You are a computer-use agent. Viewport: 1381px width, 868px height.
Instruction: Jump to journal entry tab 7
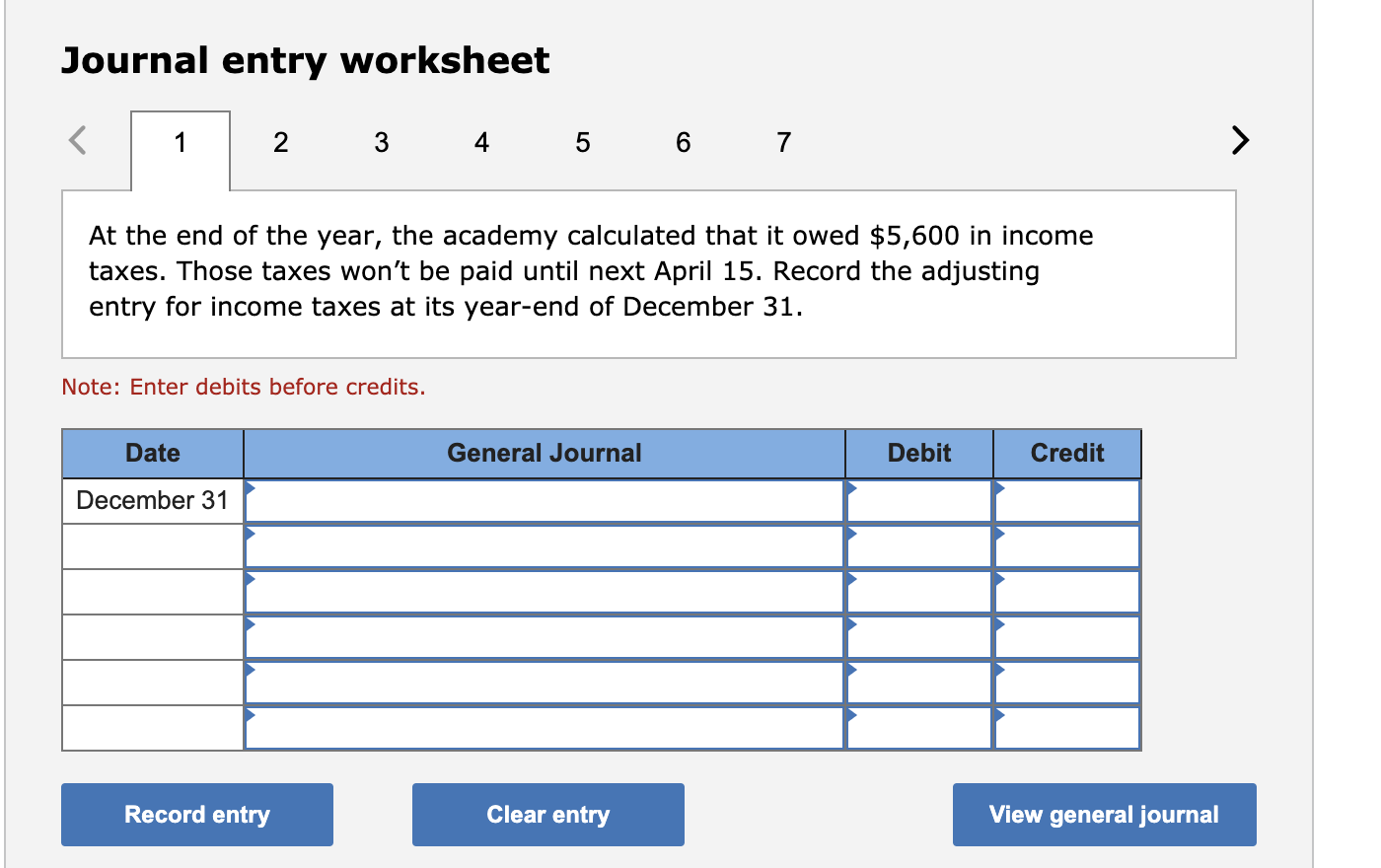pyautogui.click(x=784, y=143)
